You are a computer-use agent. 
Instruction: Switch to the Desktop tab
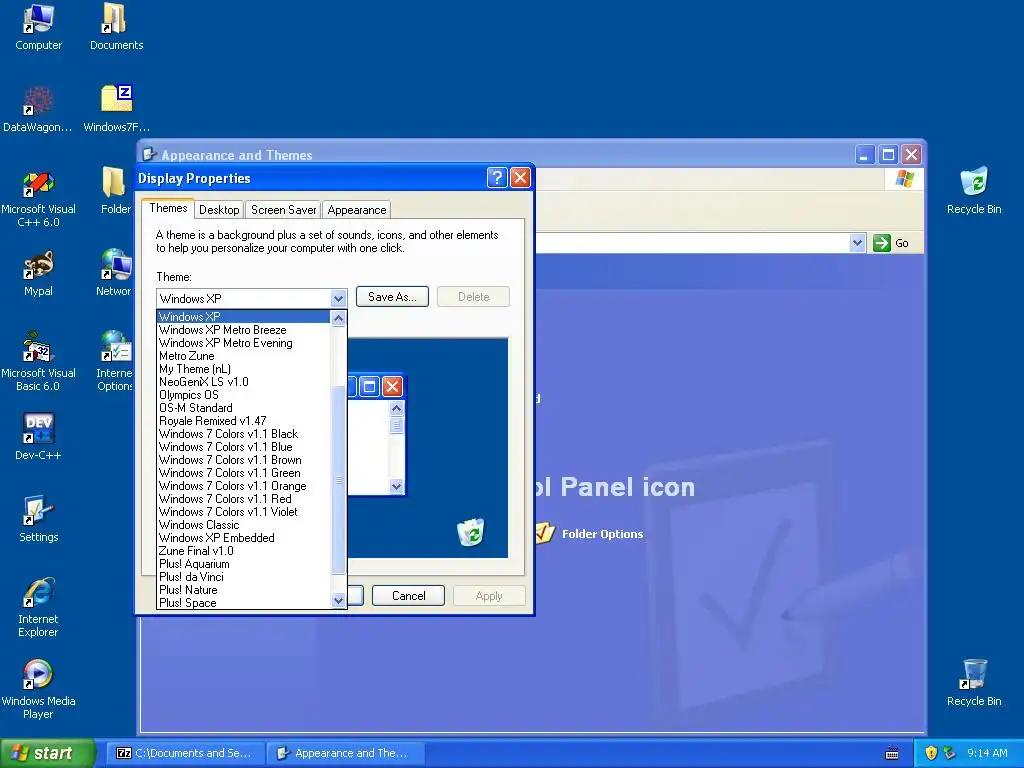tap(219, 210)
